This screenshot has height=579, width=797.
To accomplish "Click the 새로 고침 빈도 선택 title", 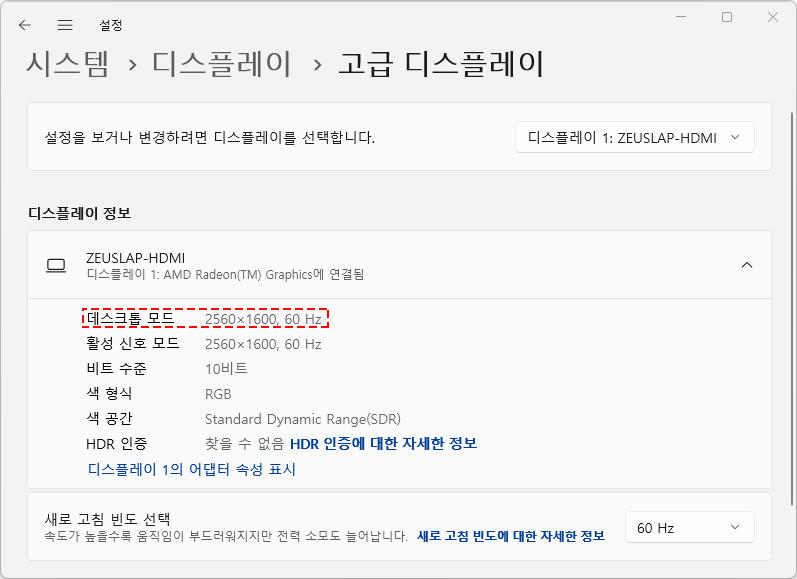I will pos(107,519).
